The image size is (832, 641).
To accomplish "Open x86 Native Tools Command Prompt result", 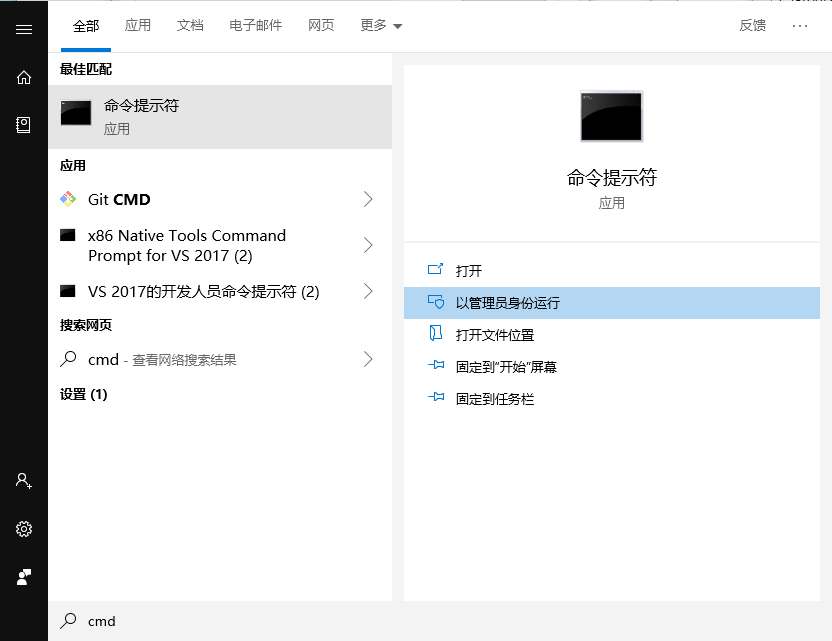I will [x=220, y=245].
